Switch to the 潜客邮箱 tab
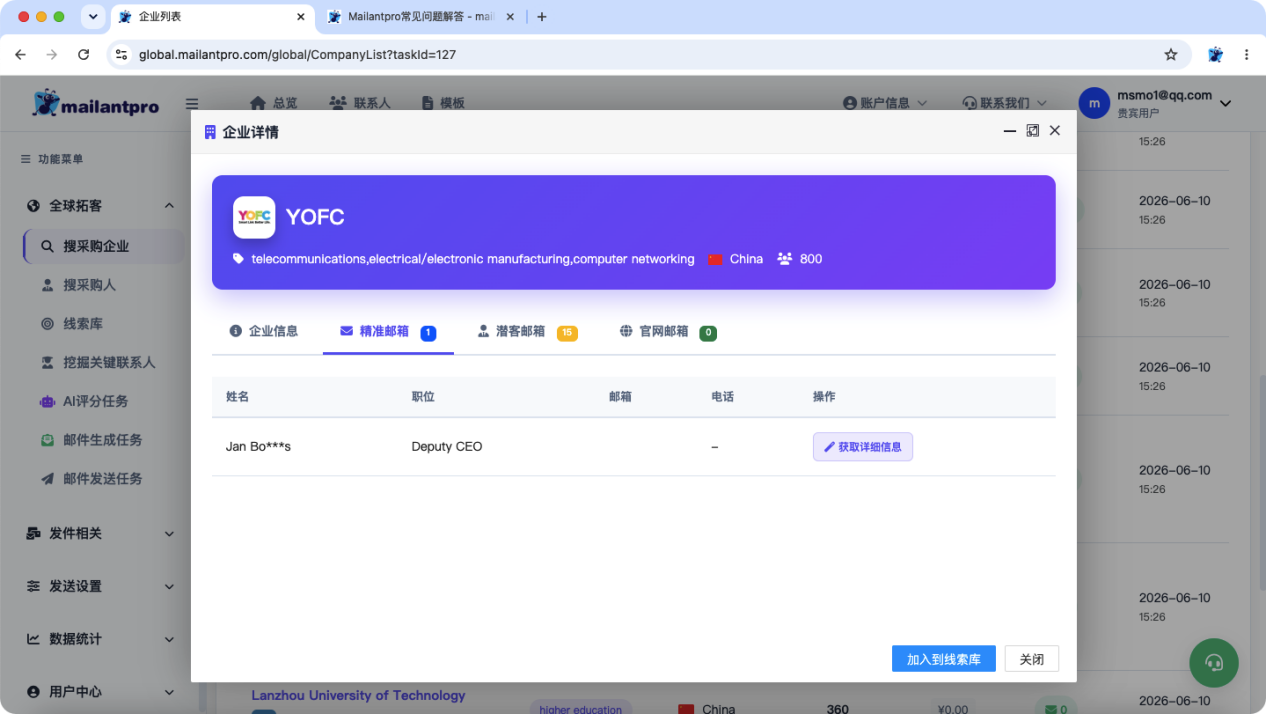The image size is (1266, 714). (x=527, y=332)
